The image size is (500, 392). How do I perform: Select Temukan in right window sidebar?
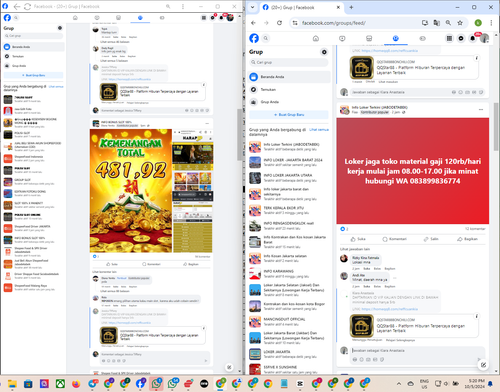point(289,90)
